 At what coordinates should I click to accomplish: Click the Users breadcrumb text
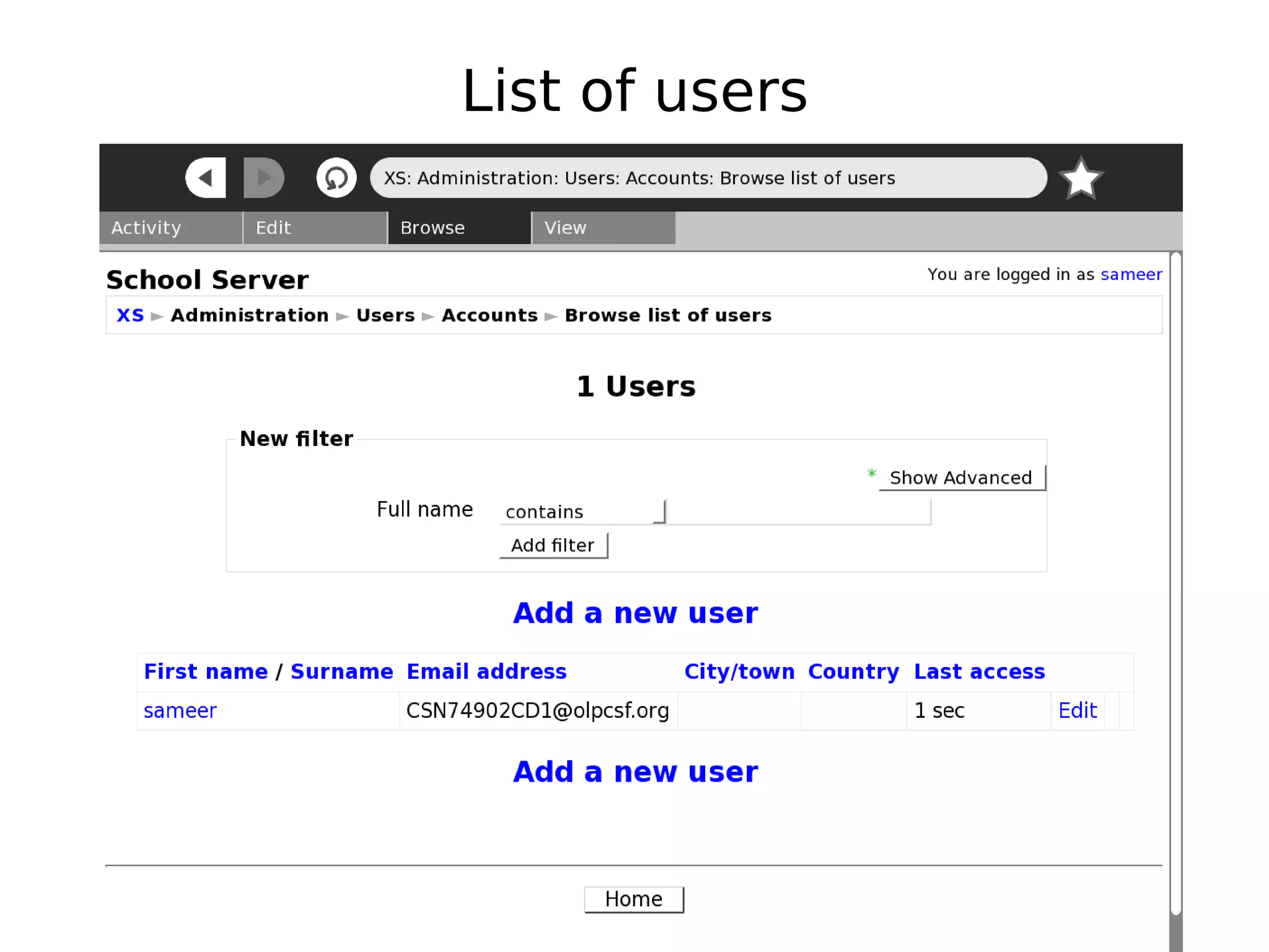385,315
